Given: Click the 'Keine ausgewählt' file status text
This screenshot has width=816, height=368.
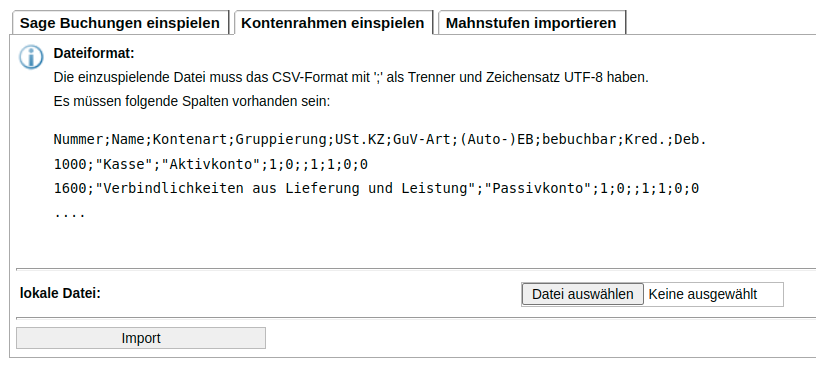Looking at the screenshot, I should [x=703, y=294].
